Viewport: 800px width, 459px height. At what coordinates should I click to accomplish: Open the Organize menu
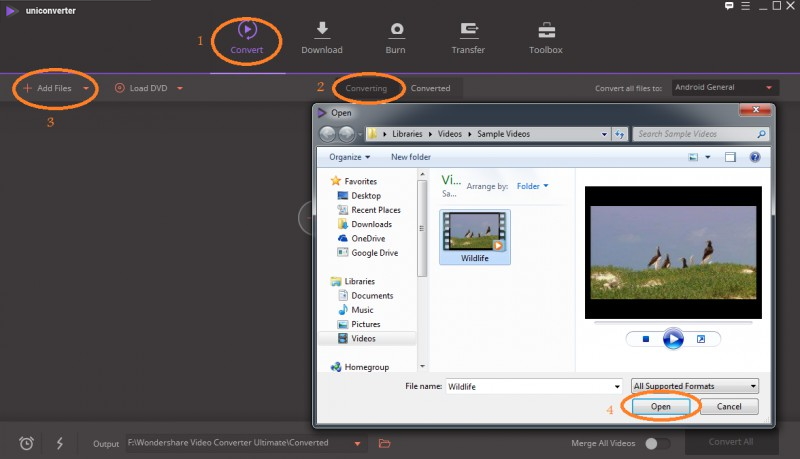(x=349, y=157)
